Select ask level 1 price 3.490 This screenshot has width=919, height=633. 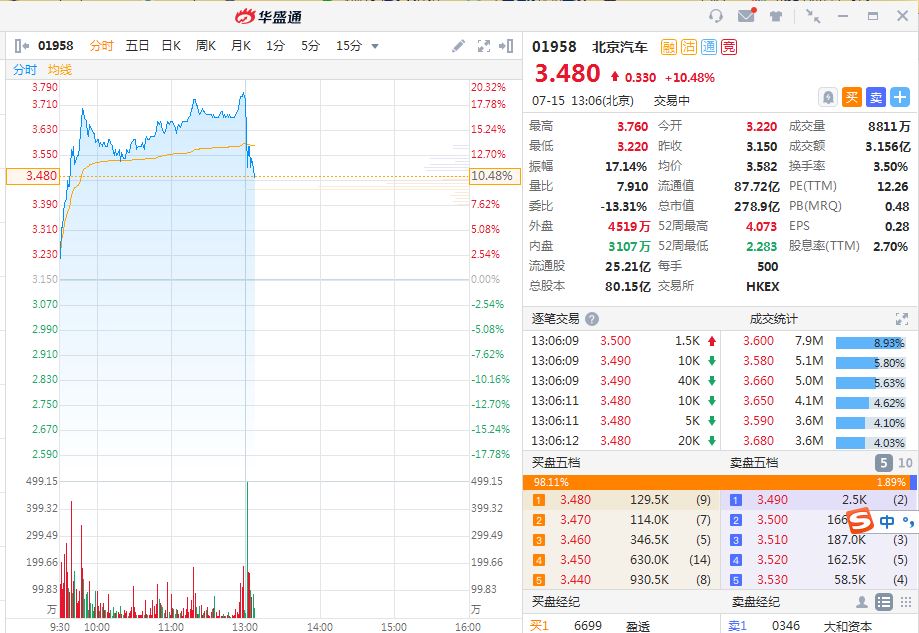coord(772,500)
